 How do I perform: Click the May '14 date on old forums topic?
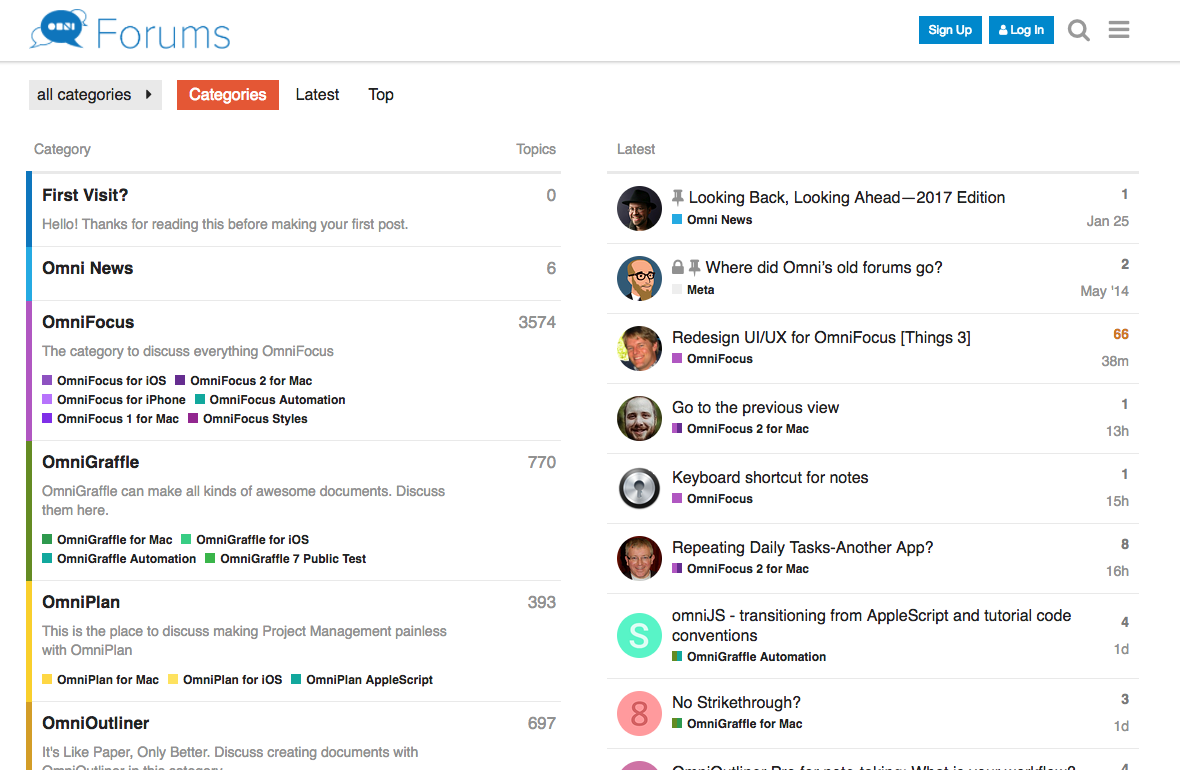1105,291
